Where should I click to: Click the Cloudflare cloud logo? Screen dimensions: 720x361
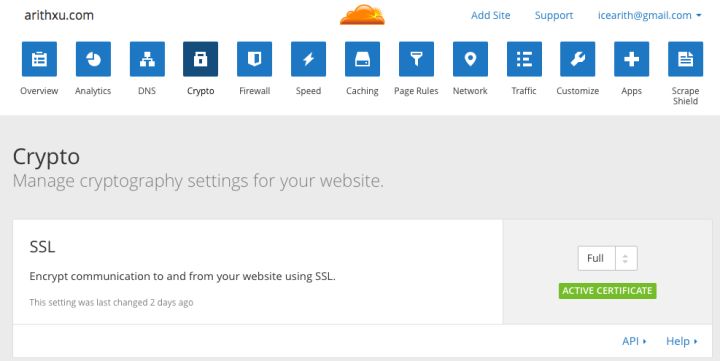pyautogui.click(x=362, y=15)
